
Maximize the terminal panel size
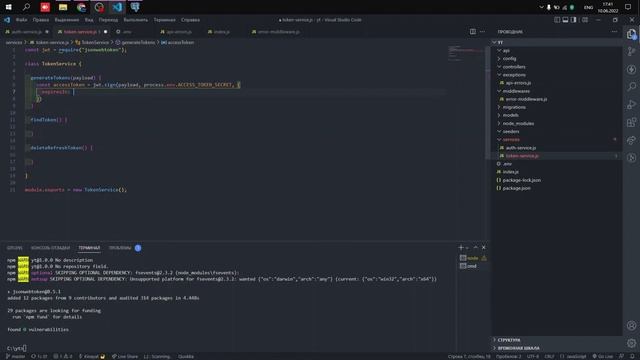point(476,247)
